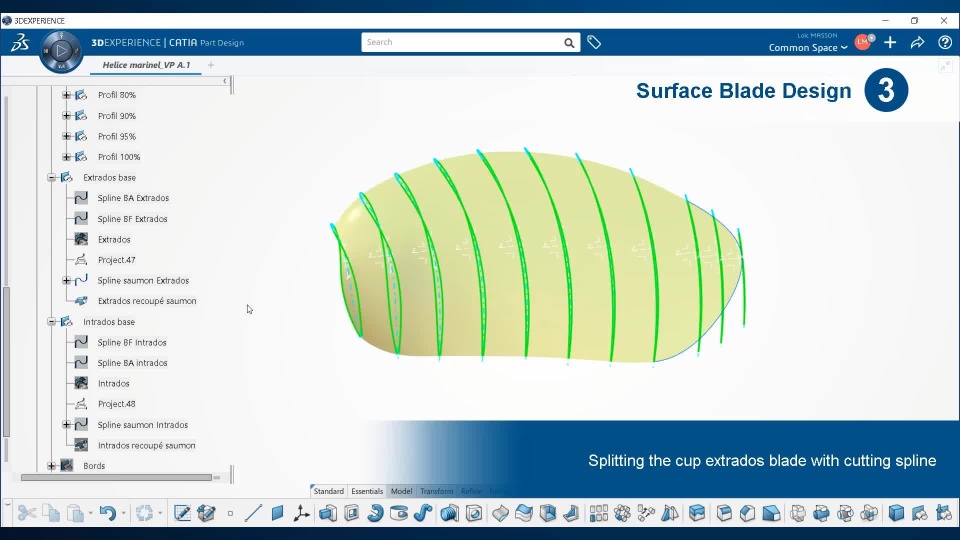
Task: Select the Extrados surface item
Action: (114, 239)
